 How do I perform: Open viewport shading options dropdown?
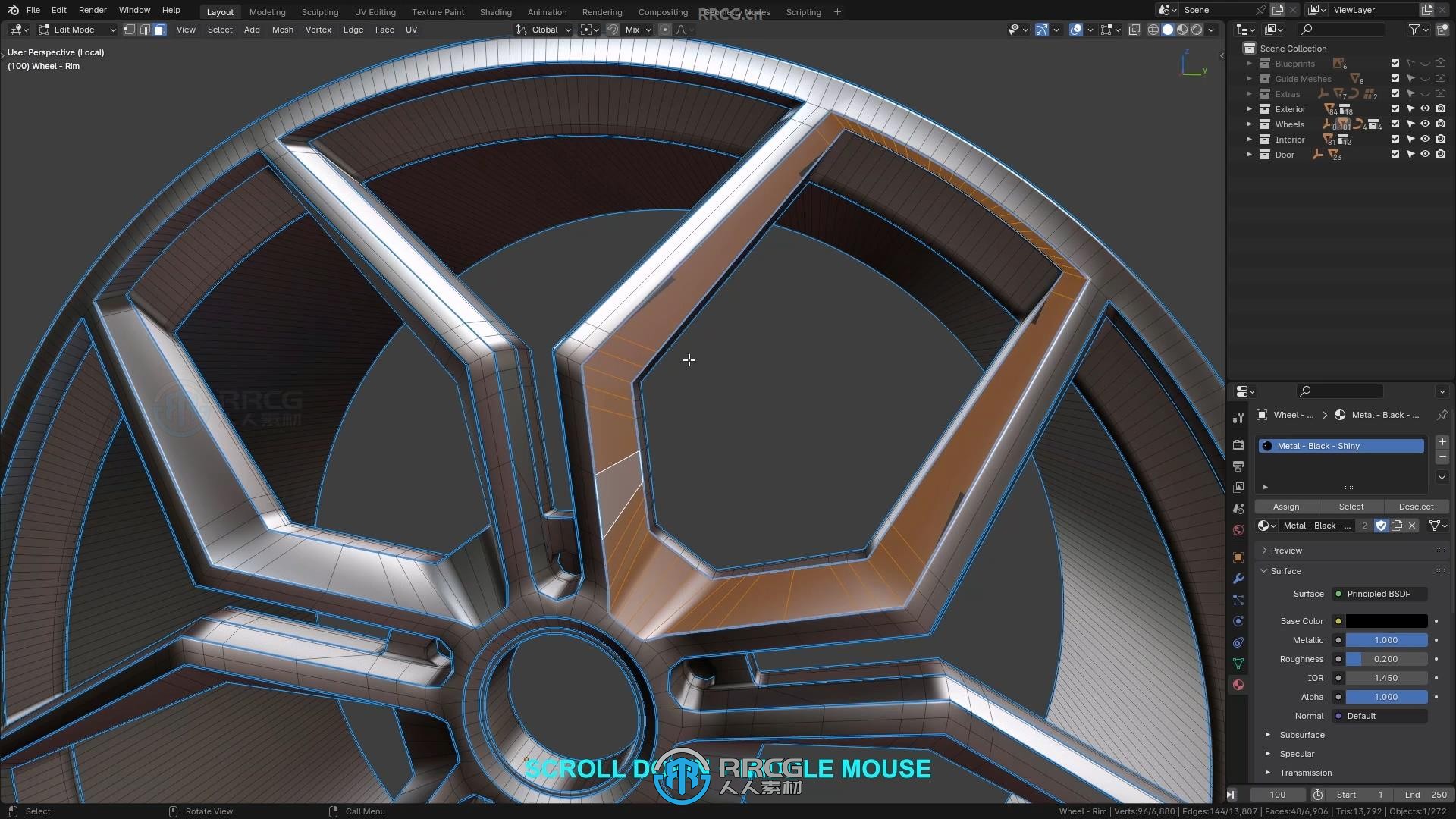(x=1211, y=30)
